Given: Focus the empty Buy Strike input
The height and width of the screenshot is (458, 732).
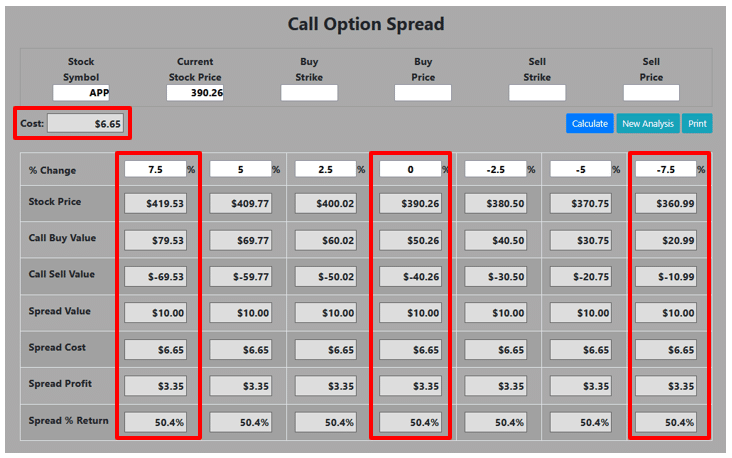Looking at the screenshot, I should point(309,93).
